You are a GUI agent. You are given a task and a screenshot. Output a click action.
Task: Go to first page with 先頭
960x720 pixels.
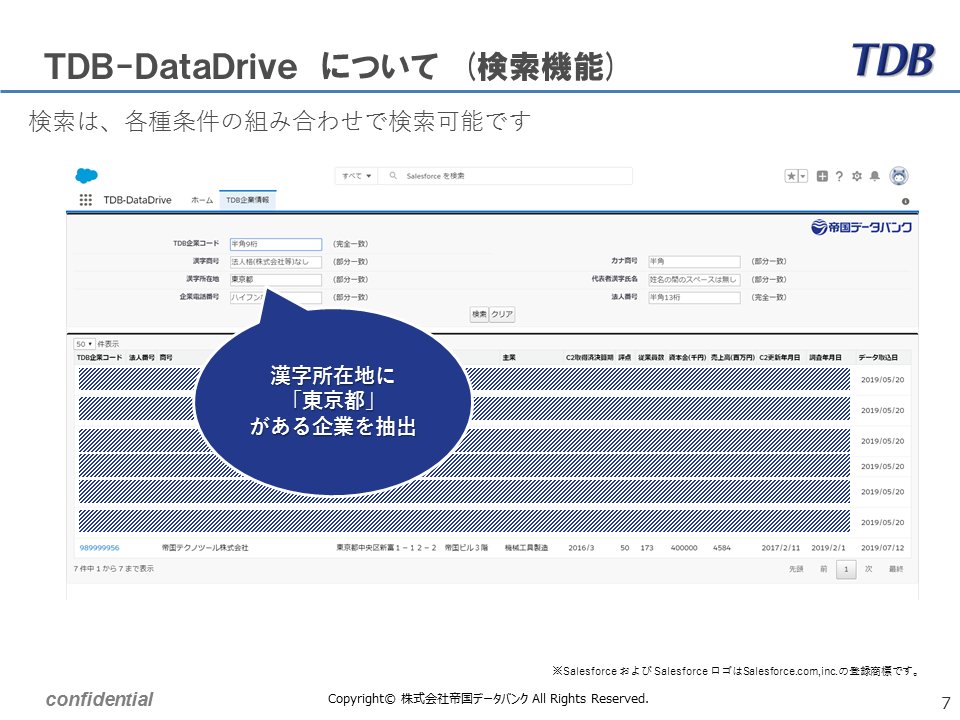point(796,569)
